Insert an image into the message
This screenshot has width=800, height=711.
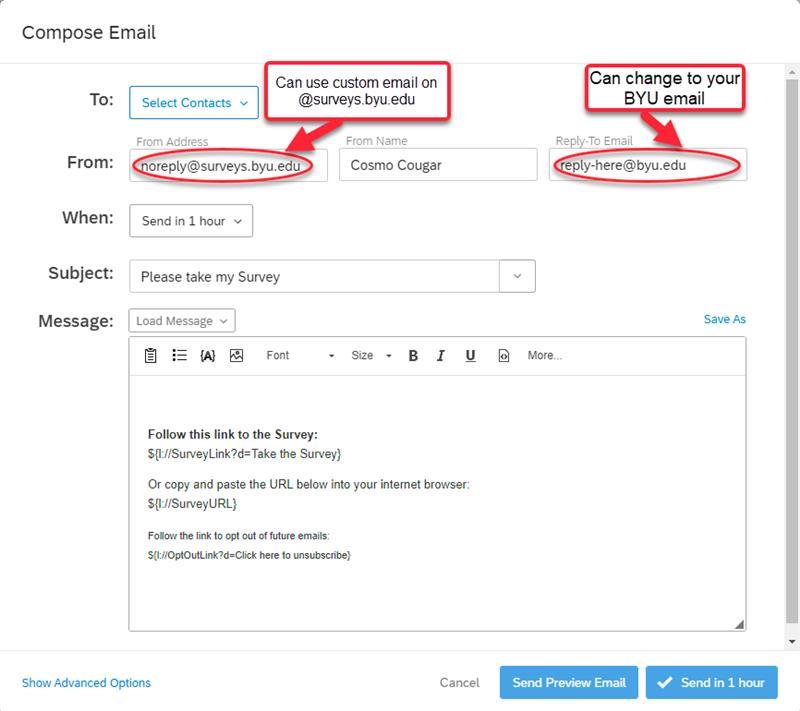click(x=237, y=355)
